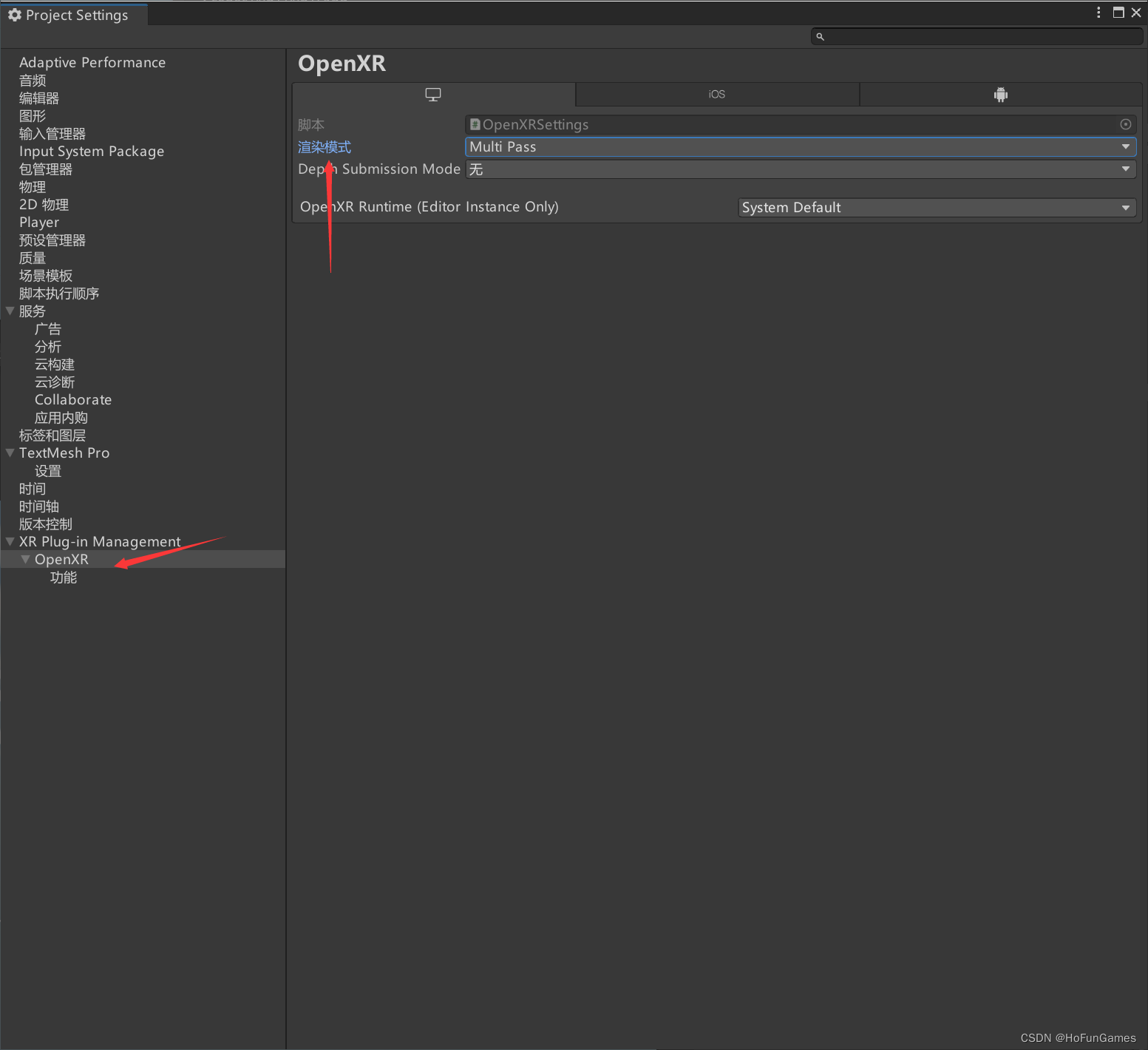Click the OpenXRSettings script field
Screen dimensions: 1148x1050
click(801, 125)
